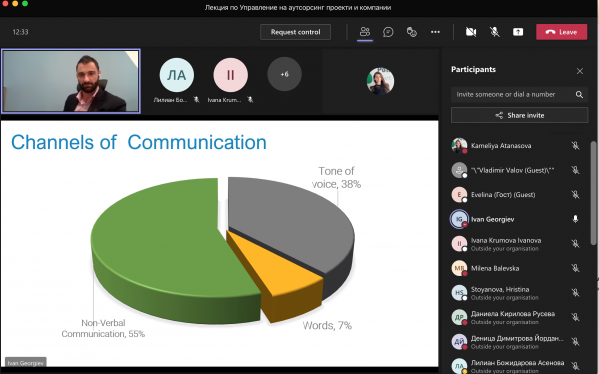Open the reactions icon in toolbar
This screenshot has height=374, width=599.
coord(412,32)
